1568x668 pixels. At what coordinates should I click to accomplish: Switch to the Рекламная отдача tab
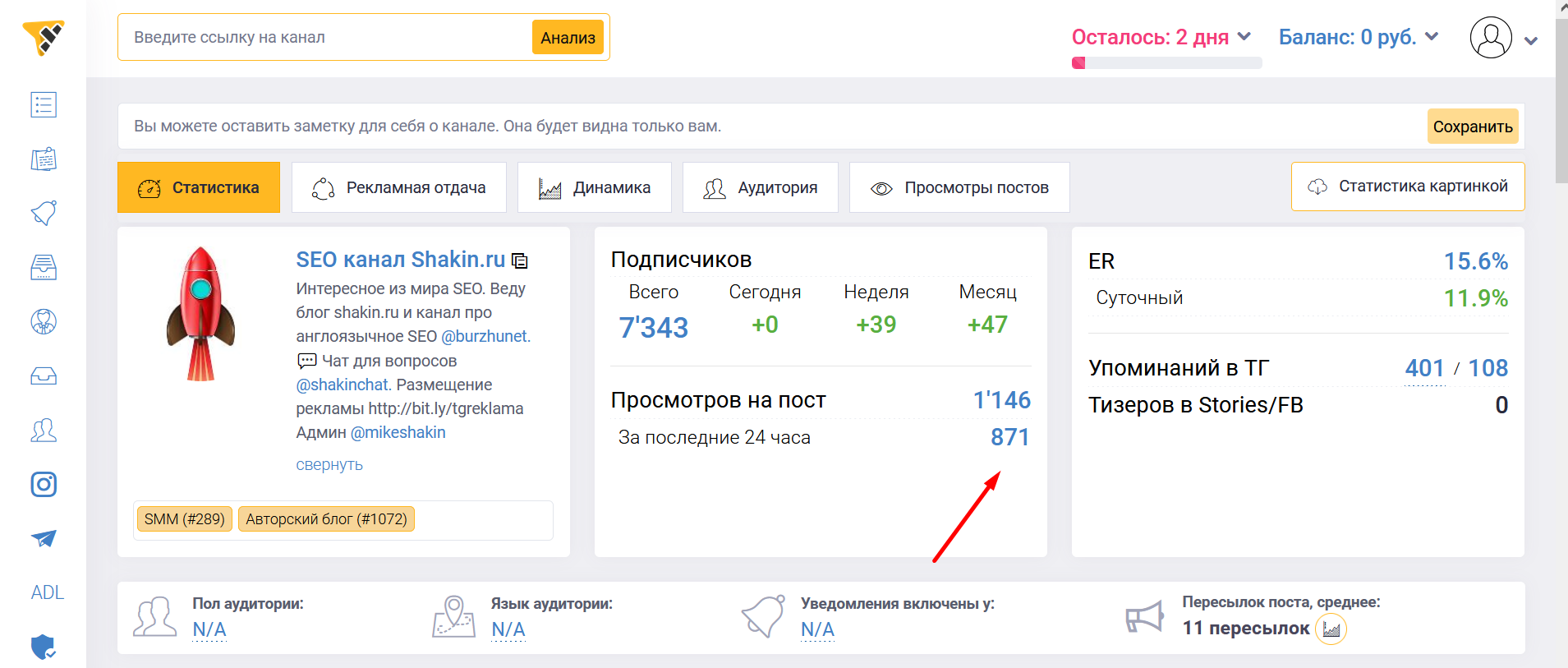coord(398,187)
